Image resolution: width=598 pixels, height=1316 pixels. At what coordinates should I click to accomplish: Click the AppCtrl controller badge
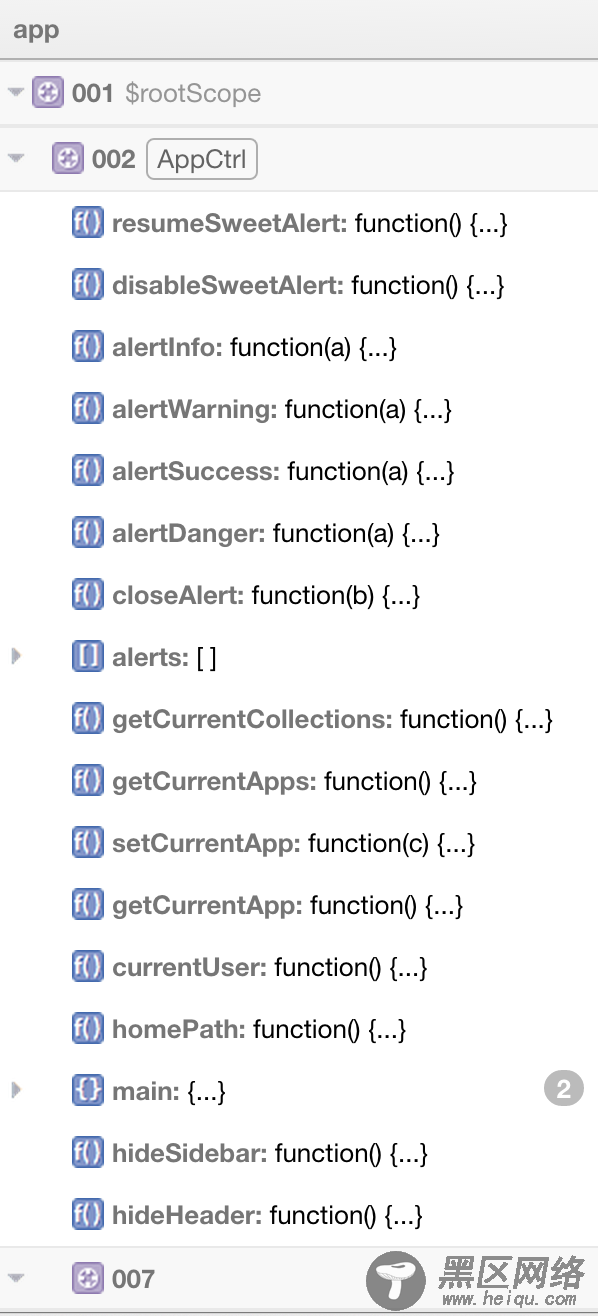pyautogui.click(x=202, y=159)
